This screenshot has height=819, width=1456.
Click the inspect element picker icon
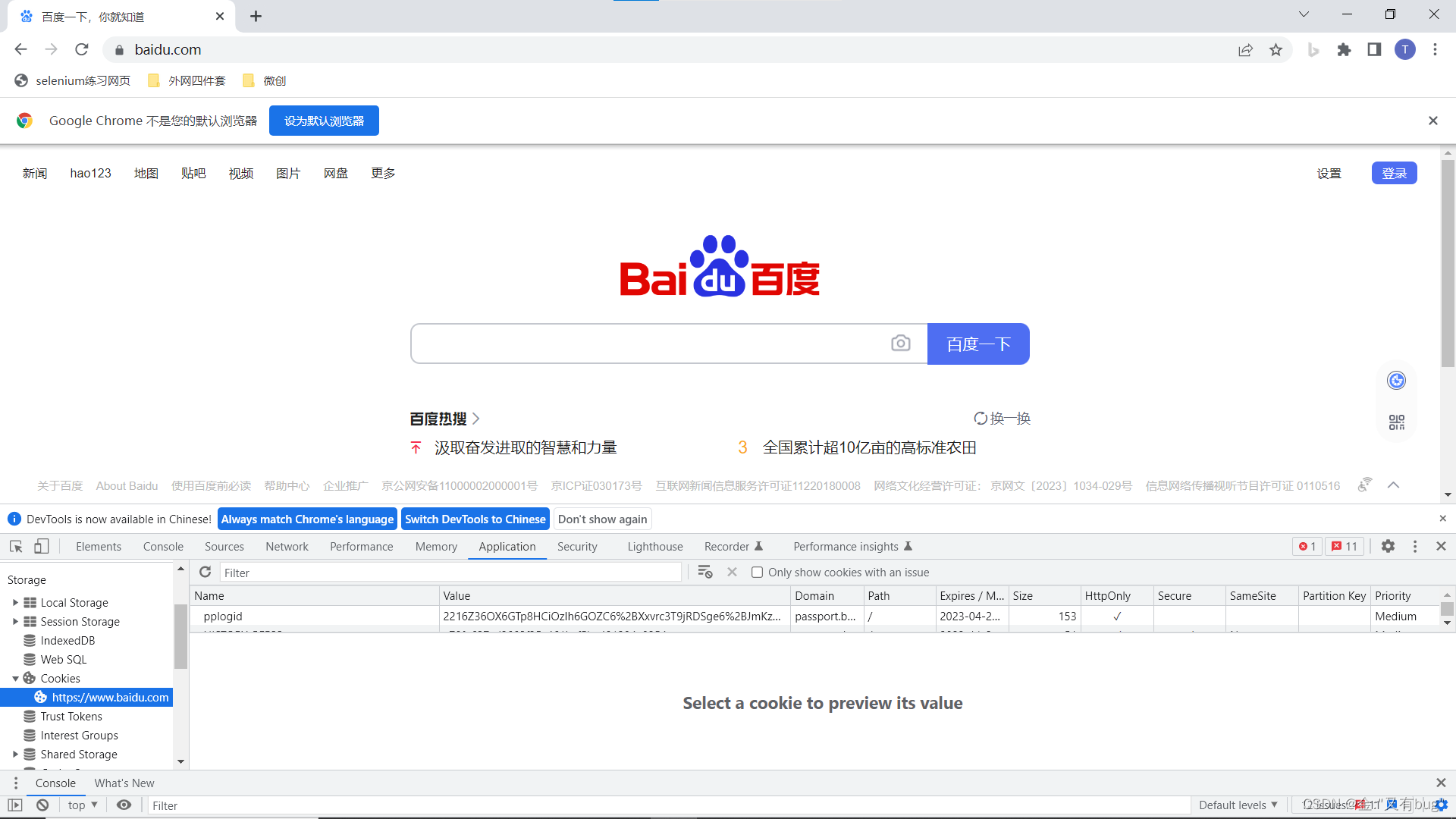click(16, 546)
